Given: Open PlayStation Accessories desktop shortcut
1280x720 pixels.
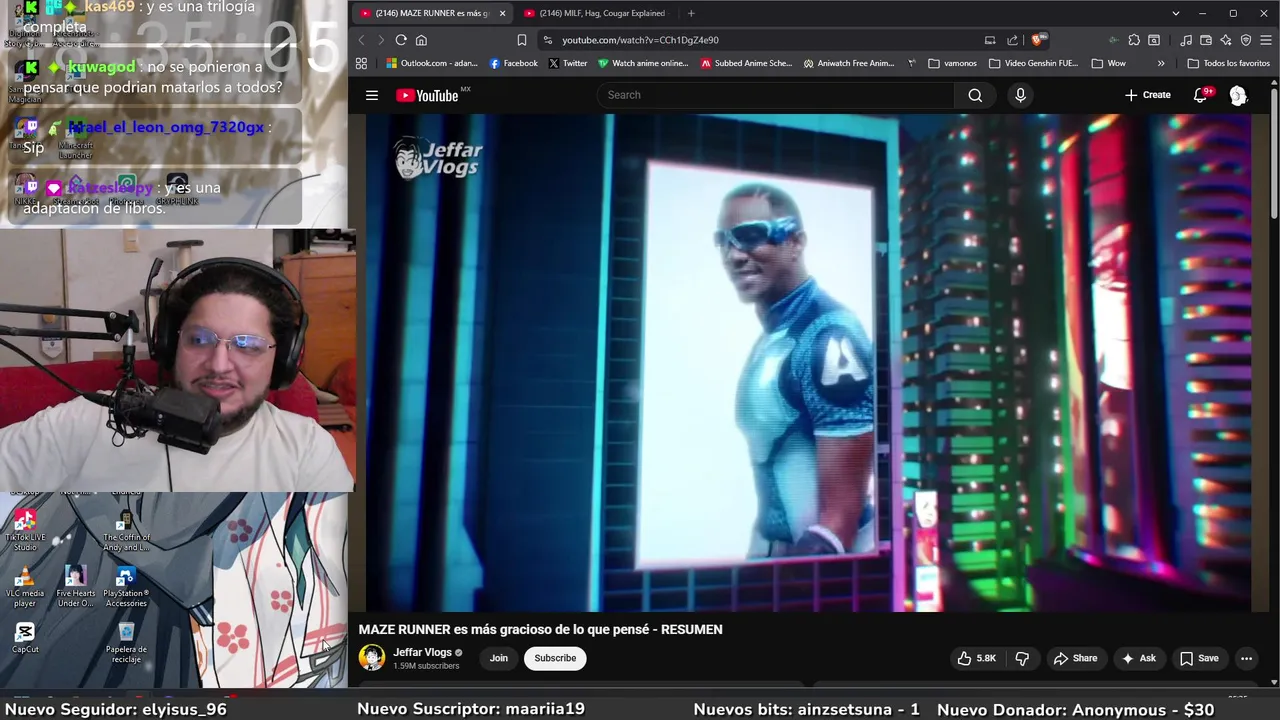Looking at the screenshot, I should point(126,588).
